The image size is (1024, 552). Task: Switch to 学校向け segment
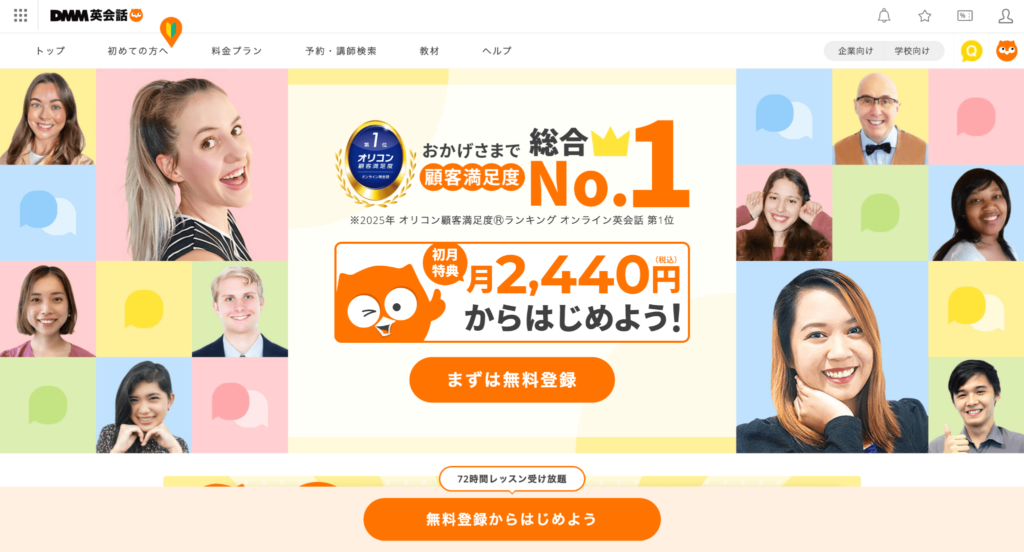[x=913, y=51]
